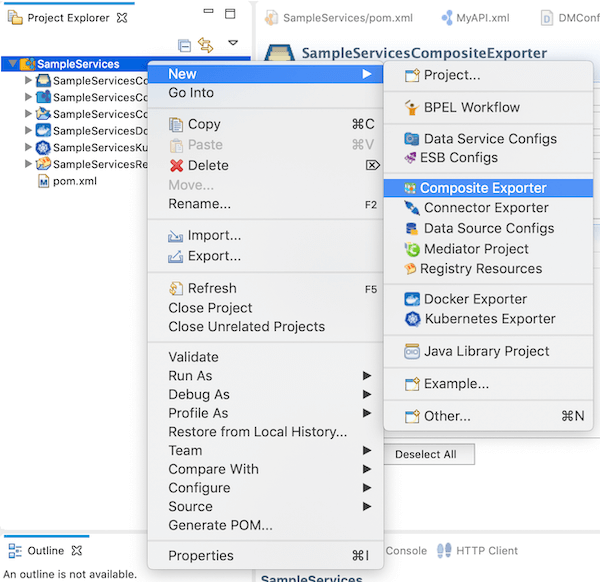The width and height of the screenshot is (600, 582).
Task: Close the Project Explorer view tab
Action: point(122,18)
